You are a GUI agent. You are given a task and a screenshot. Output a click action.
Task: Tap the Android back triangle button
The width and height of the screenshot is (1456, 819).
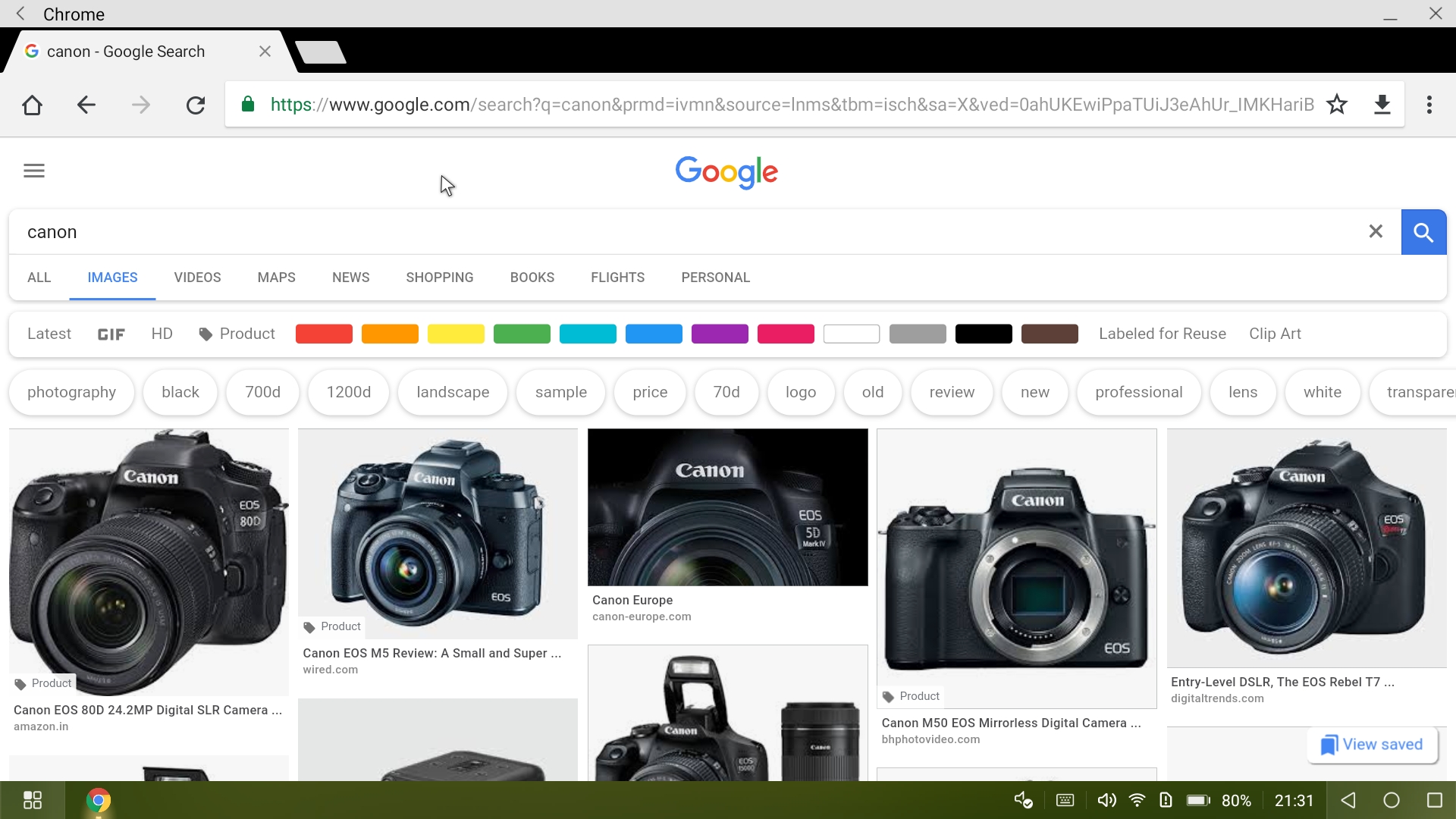(x=1348, y=800)
